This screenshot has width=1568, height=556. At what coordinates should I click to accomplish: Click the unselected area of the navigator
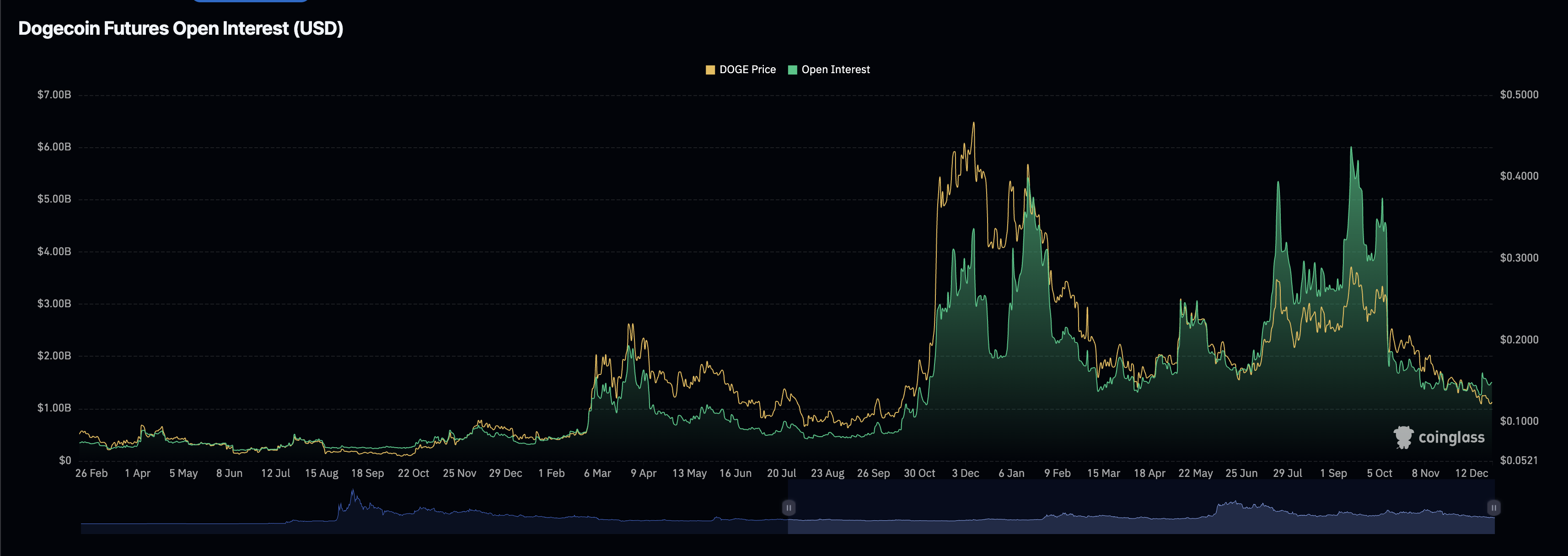pyautogui.click(x=434, y=508)
